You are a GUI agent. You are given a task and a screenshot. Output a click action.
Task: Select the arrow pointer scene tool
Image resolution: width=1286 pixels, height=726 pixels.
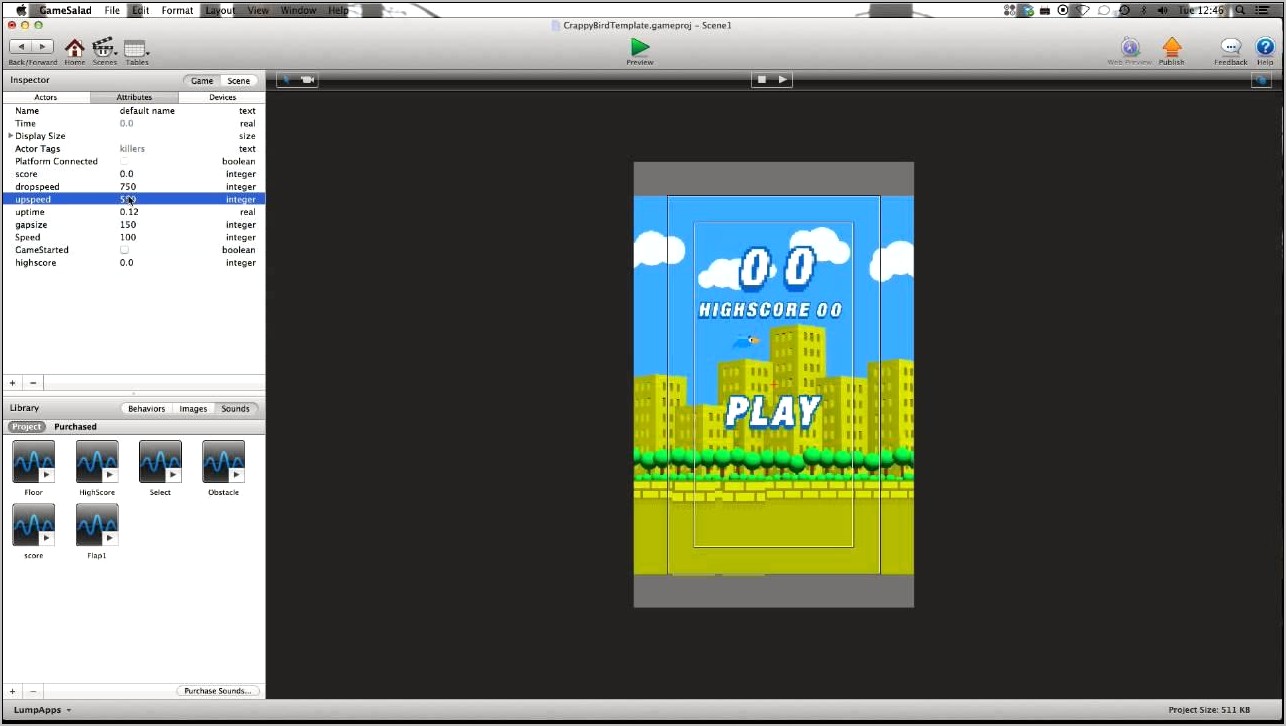pyautogui.click(x=288, y=79)
